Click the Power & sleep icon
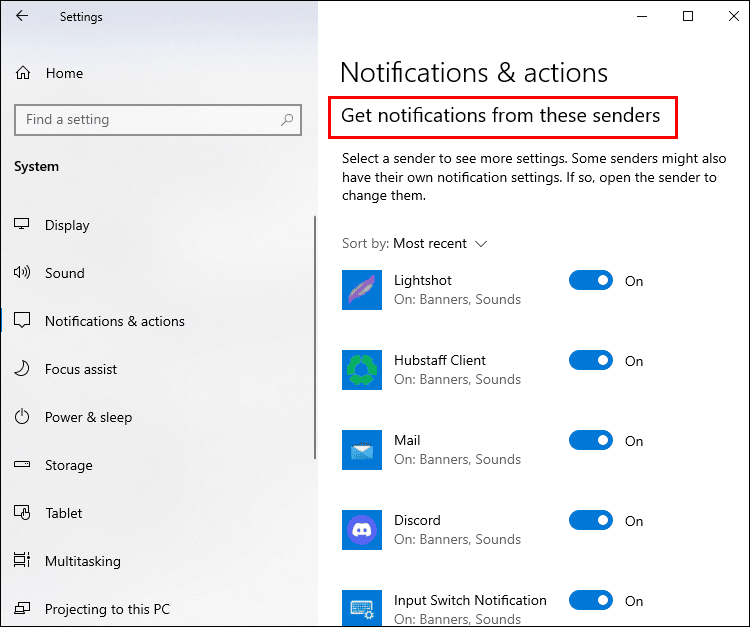 pyautogui.click(x=22, y=417)
